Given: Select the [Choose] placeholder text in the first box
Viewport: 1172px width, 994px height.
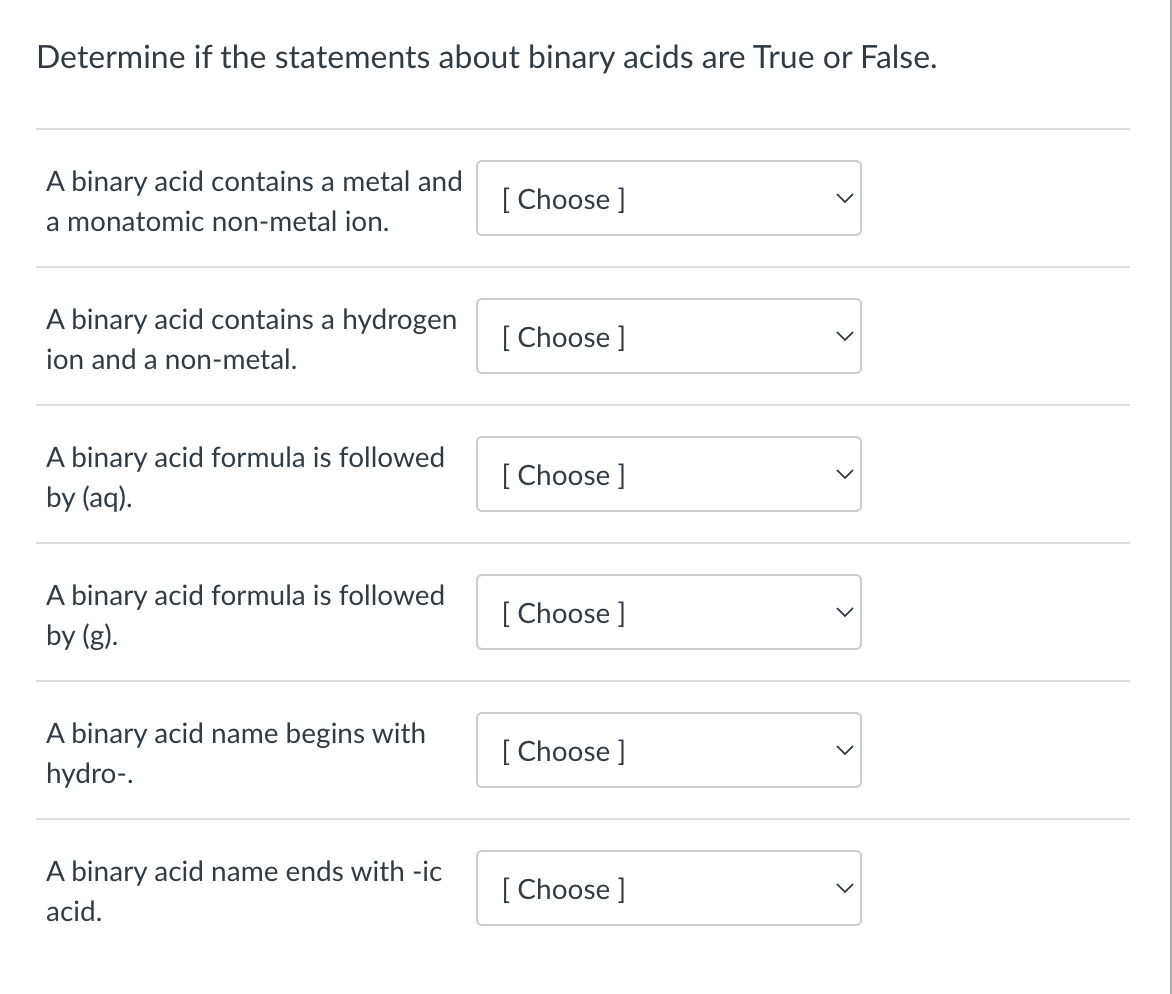Looking at the screenshot, I should [x=562, y=199].
